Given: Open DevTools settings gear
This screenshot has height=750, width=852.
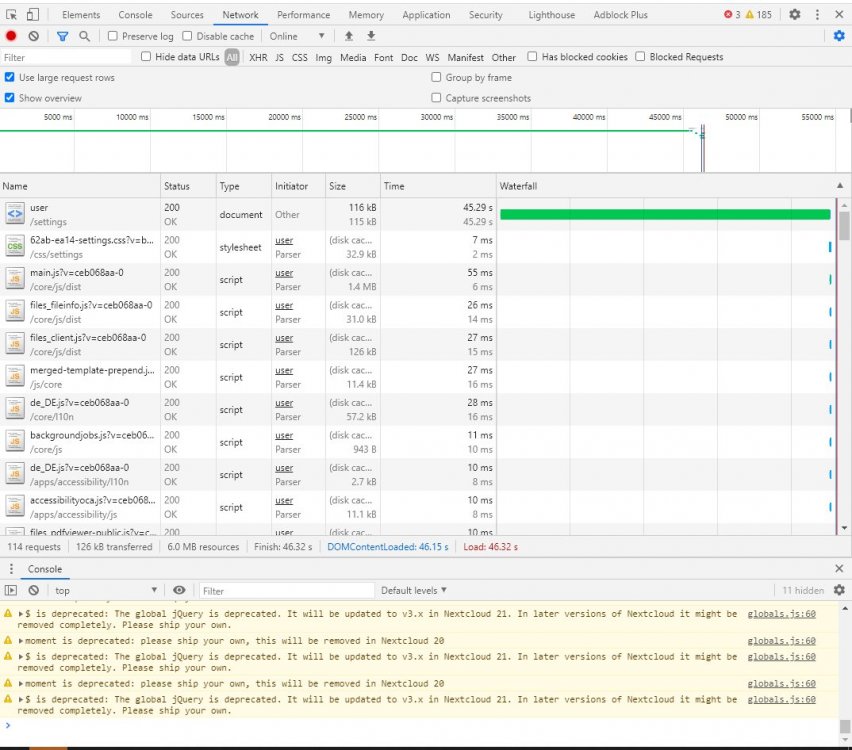Looking at the screenshot, I should click(x=794, y=14).
